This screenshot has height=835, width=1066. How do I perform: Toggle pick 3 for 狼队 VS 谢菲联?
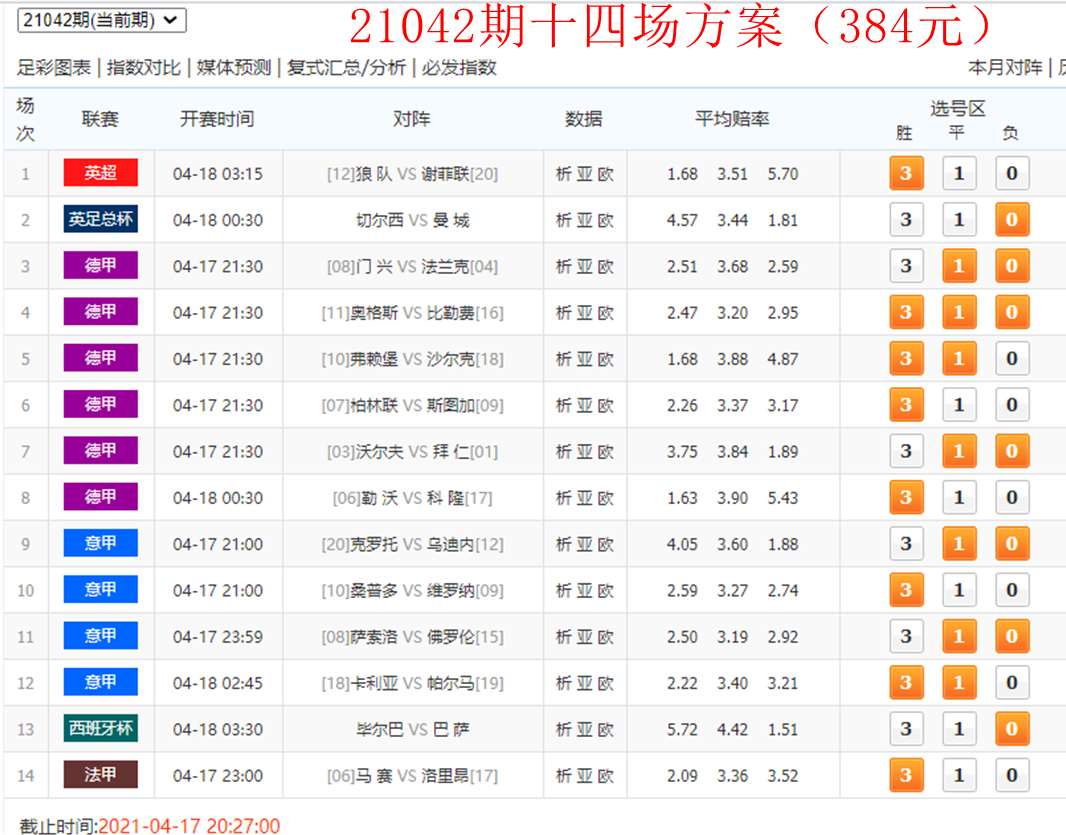click(x=906, y=173)
